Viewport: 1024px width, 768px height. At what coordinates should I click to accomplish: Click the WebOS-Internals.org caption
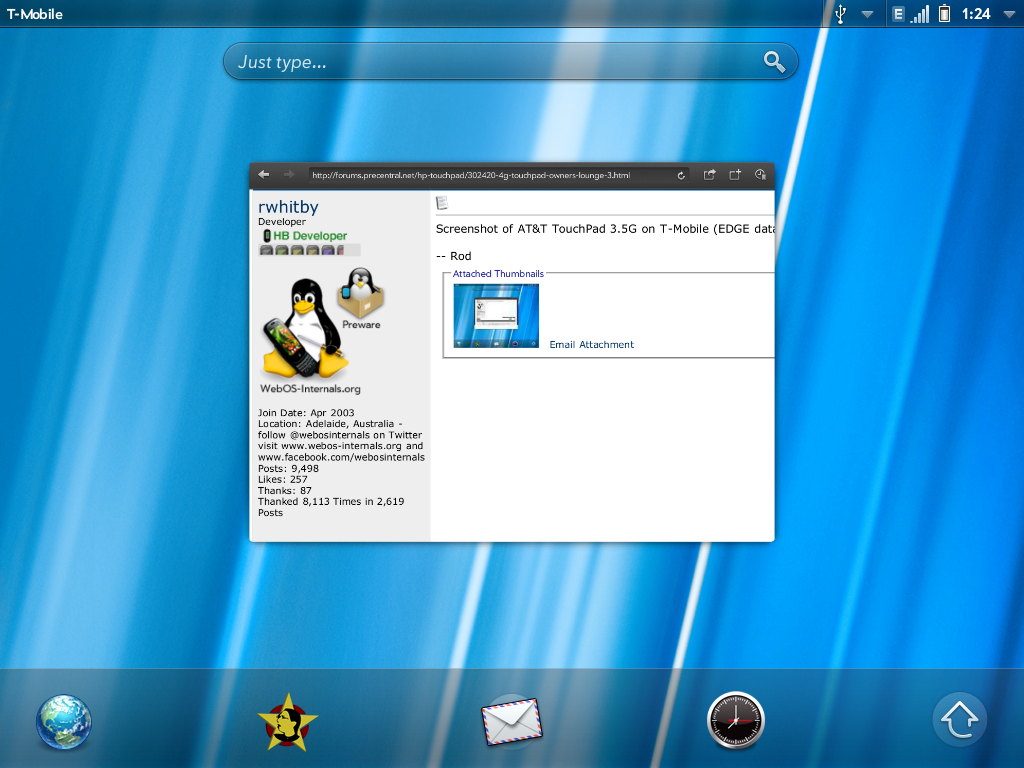pyautogui.click(x=310, y=389)
